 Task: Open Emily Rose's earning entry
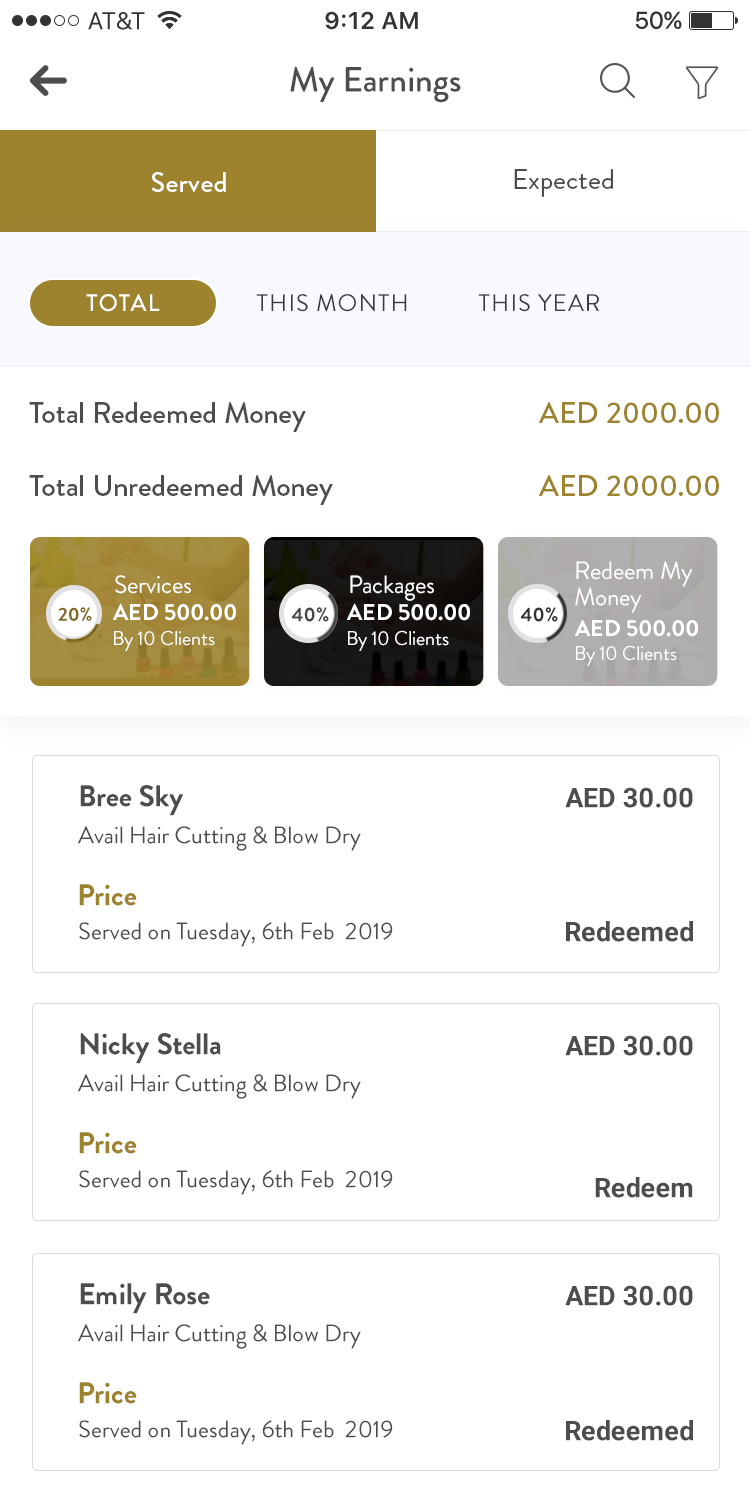375,1361
